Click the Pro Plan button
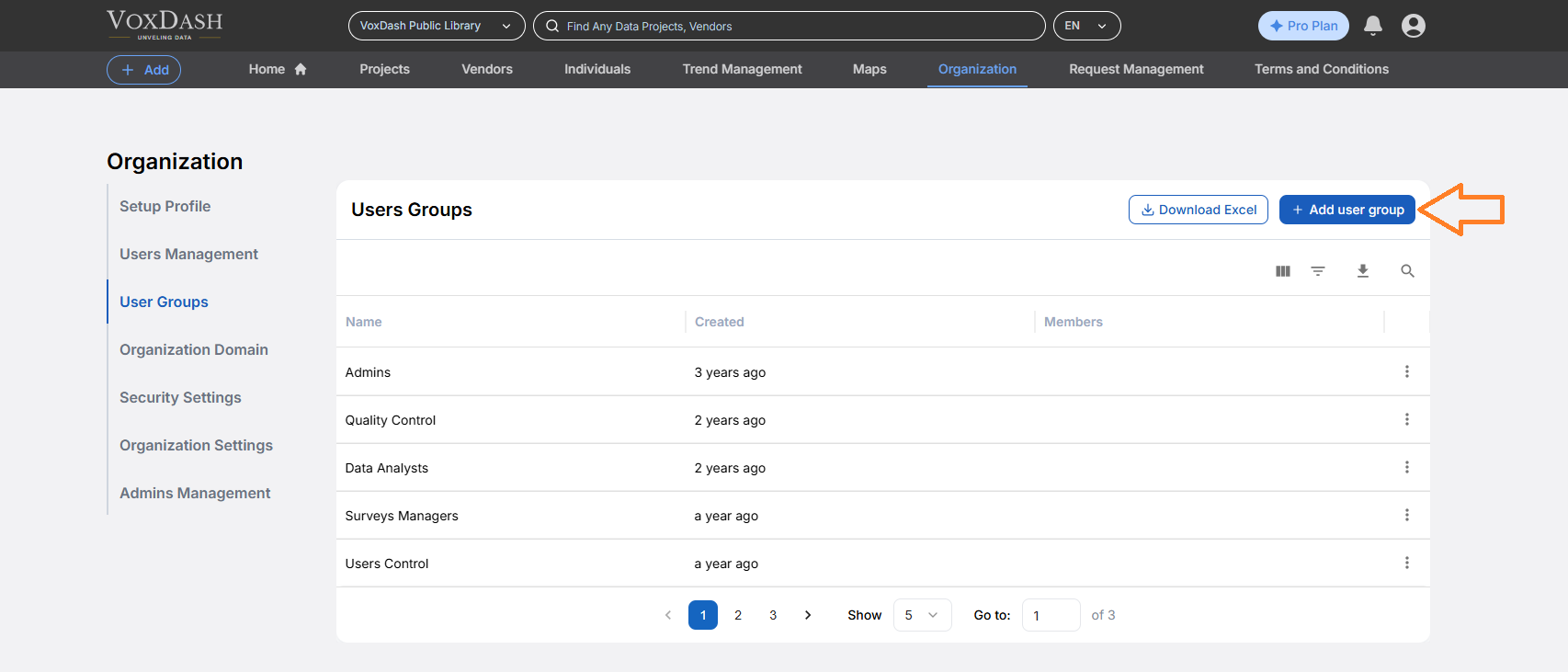Screen dimensions: 1568x672 click(x=1303, y=26)
